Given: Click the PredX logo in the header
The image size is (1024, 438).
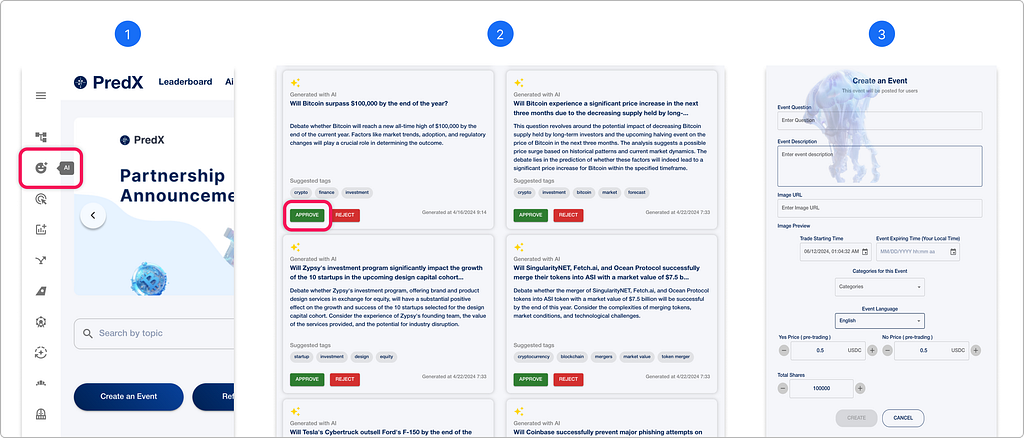Looking at the screenshot, I should [x=108, y=82].
